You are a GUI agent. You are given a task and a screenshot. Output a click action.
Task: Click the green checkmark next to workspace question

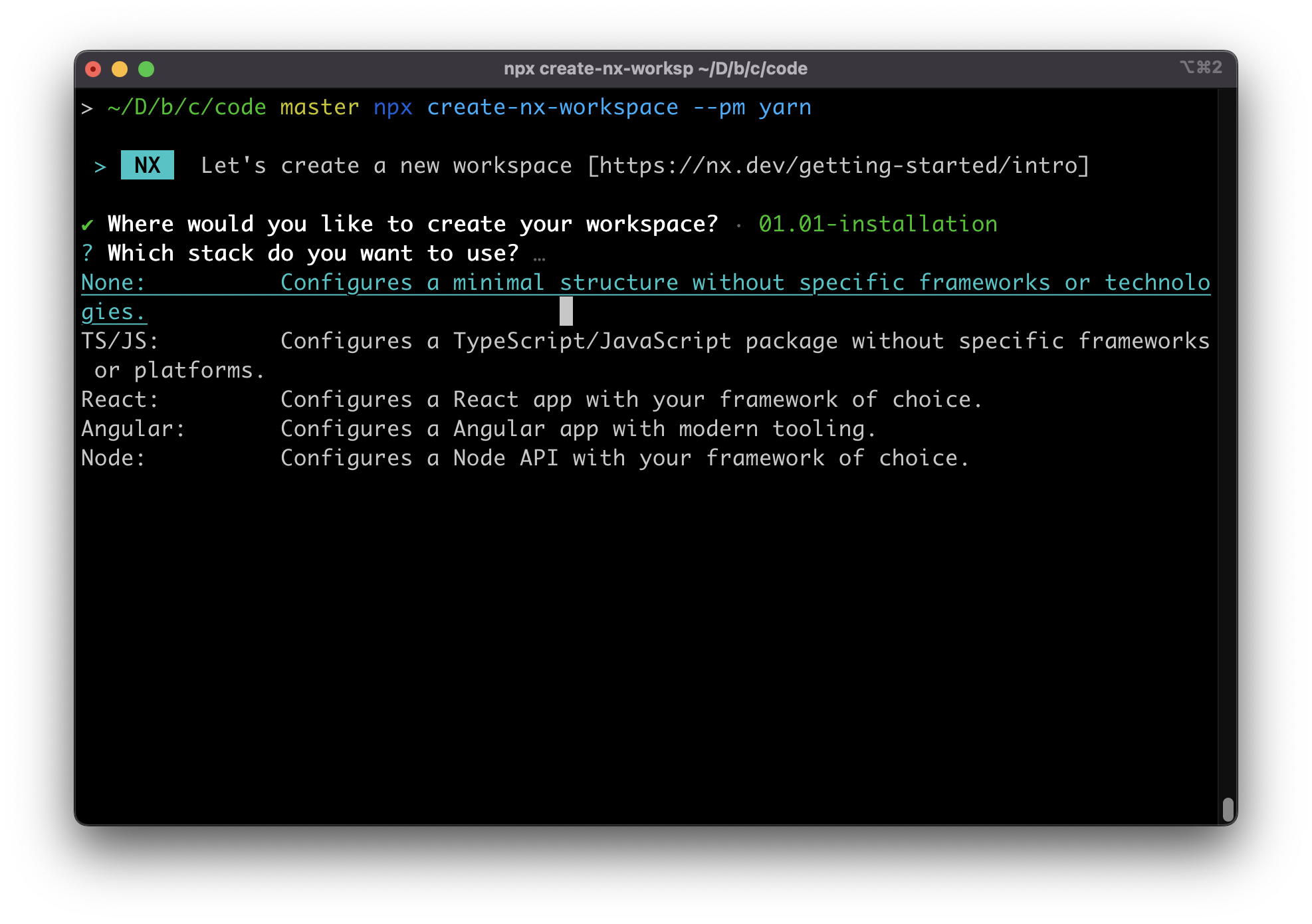click(x=87, y=225)
